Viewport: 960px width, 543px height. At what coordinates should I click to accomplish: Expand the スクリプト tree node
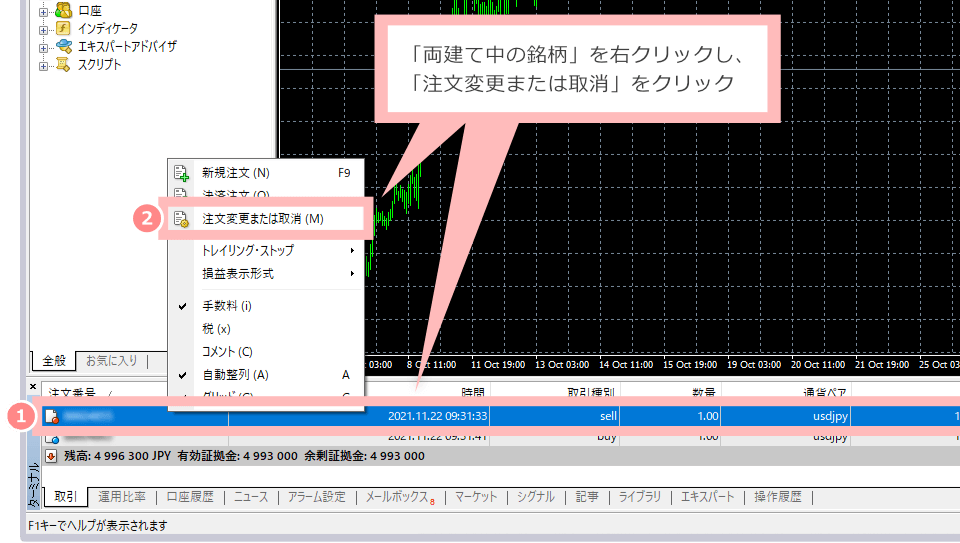43,64
